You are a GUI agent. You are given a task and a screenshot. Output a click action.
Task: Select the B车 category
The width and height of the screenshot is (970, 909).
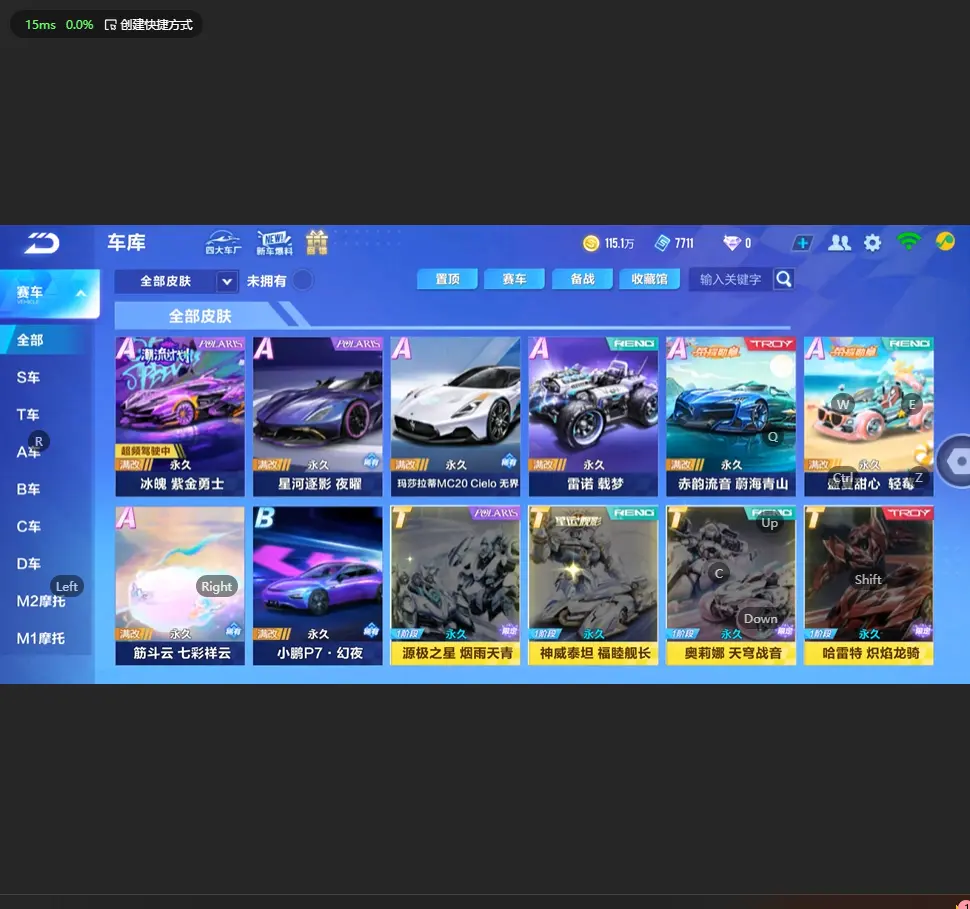click(x=28, y=489)
